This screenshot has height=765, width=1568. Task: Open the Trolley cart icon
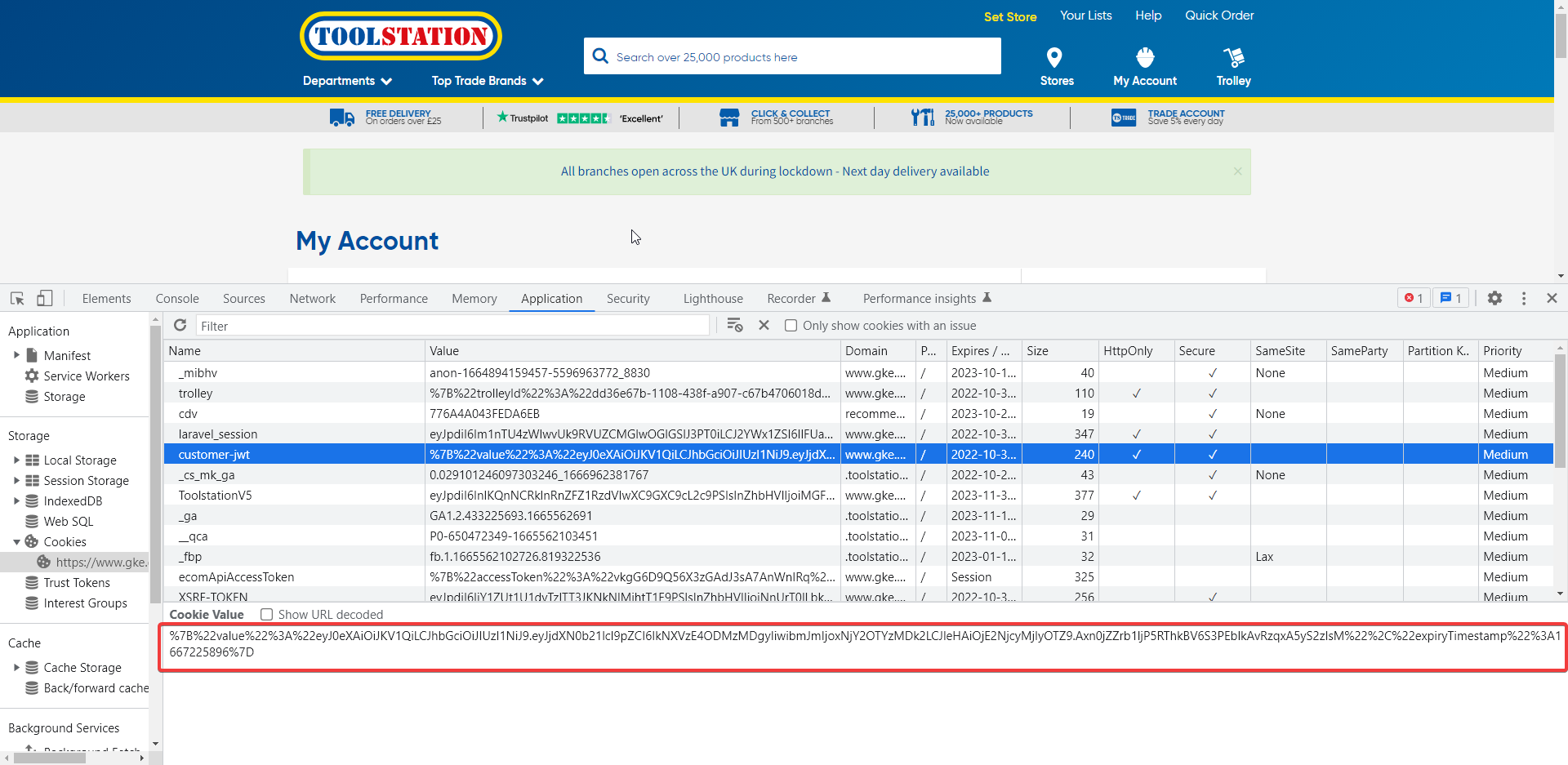pos(1233,57)
